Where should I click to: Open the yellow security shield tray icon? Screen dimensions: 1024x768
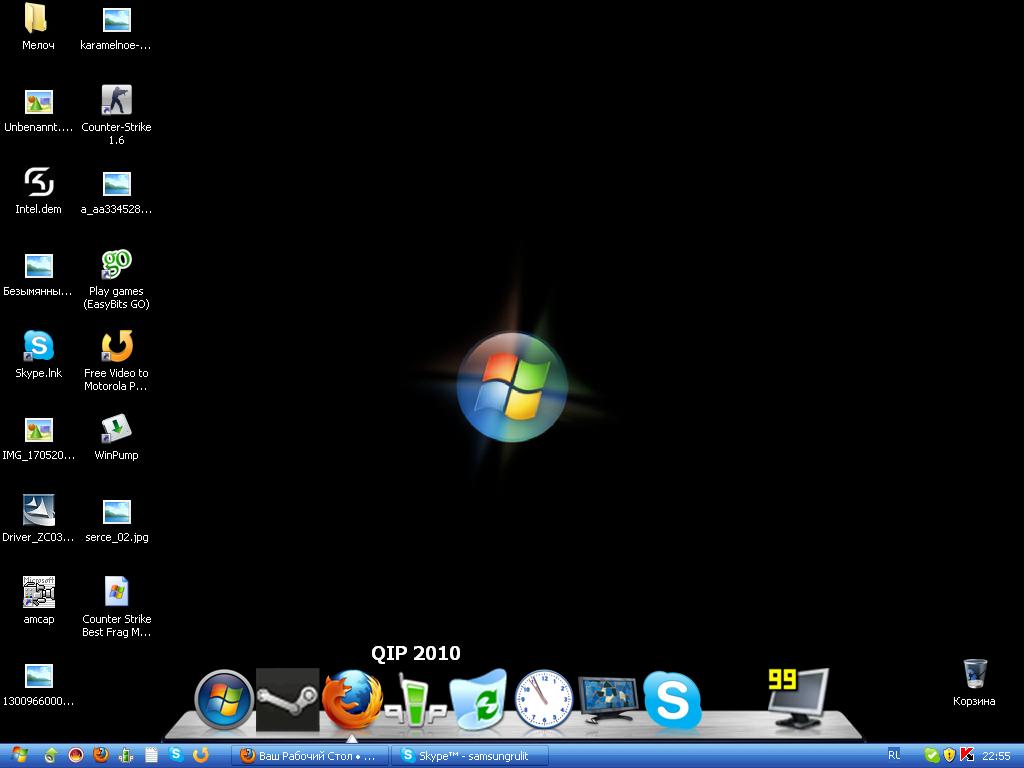tap(950, 756)
